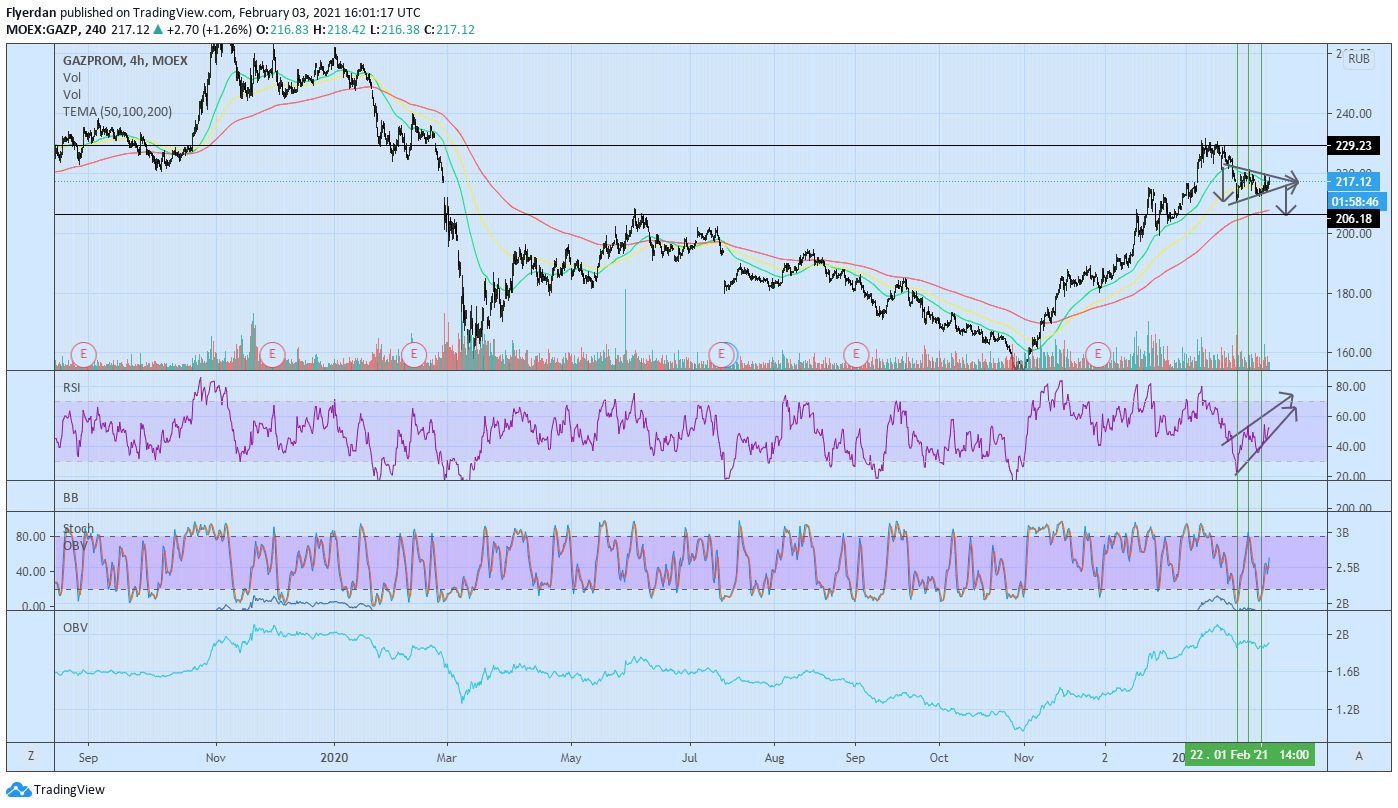Open the earnings marker between July and August

[721, 353]
